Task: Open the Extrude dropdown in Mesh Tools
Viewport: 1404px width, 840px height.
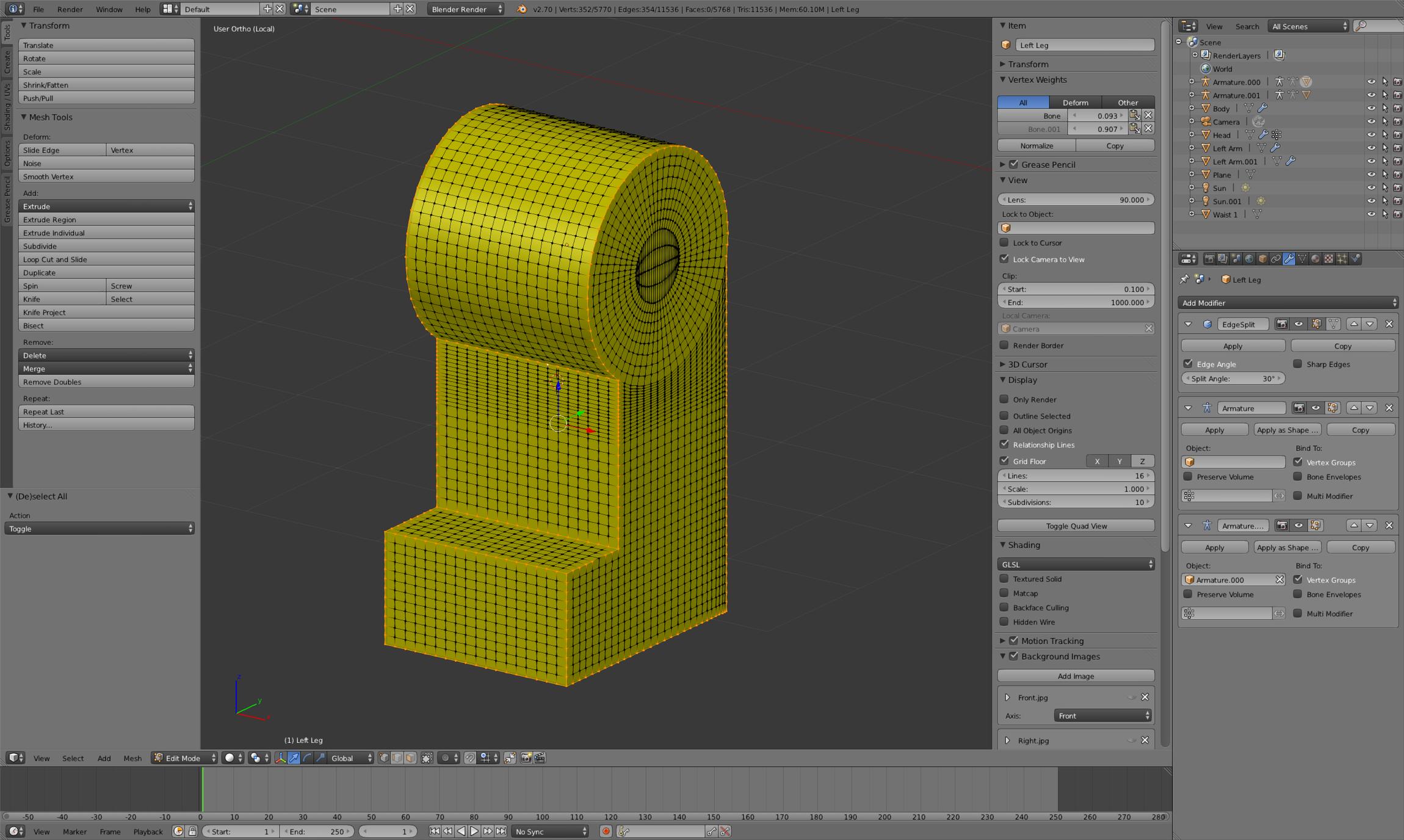Action: pyautogui.click(x=106, y=206)
